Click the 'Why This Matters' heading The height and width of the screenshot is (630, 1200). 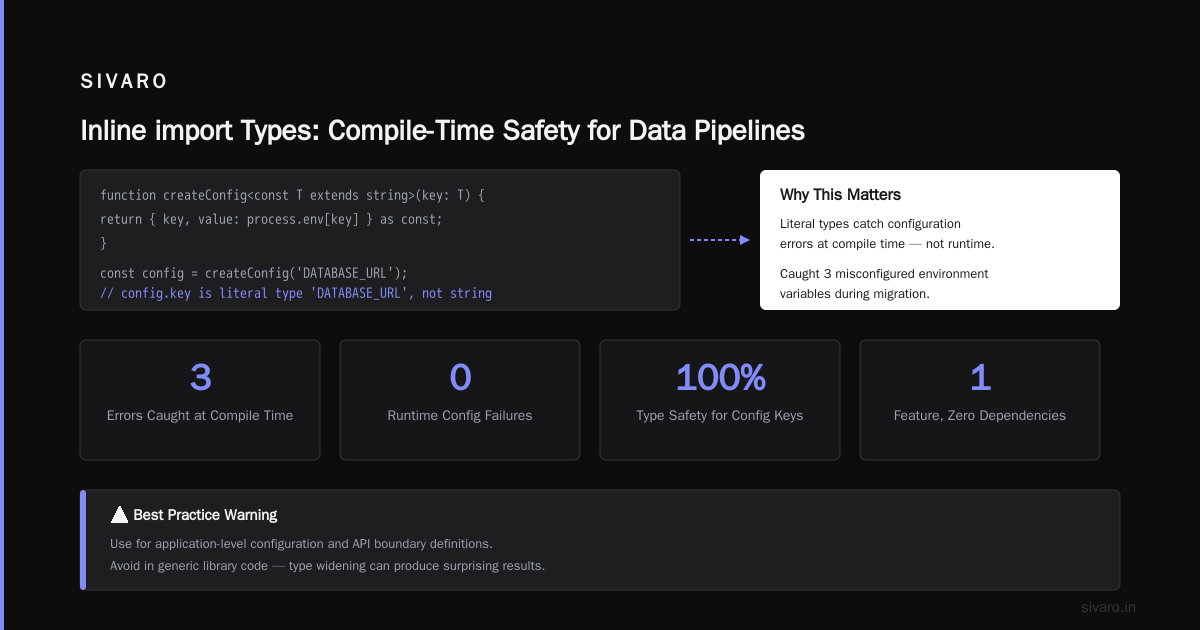(840, 195)
